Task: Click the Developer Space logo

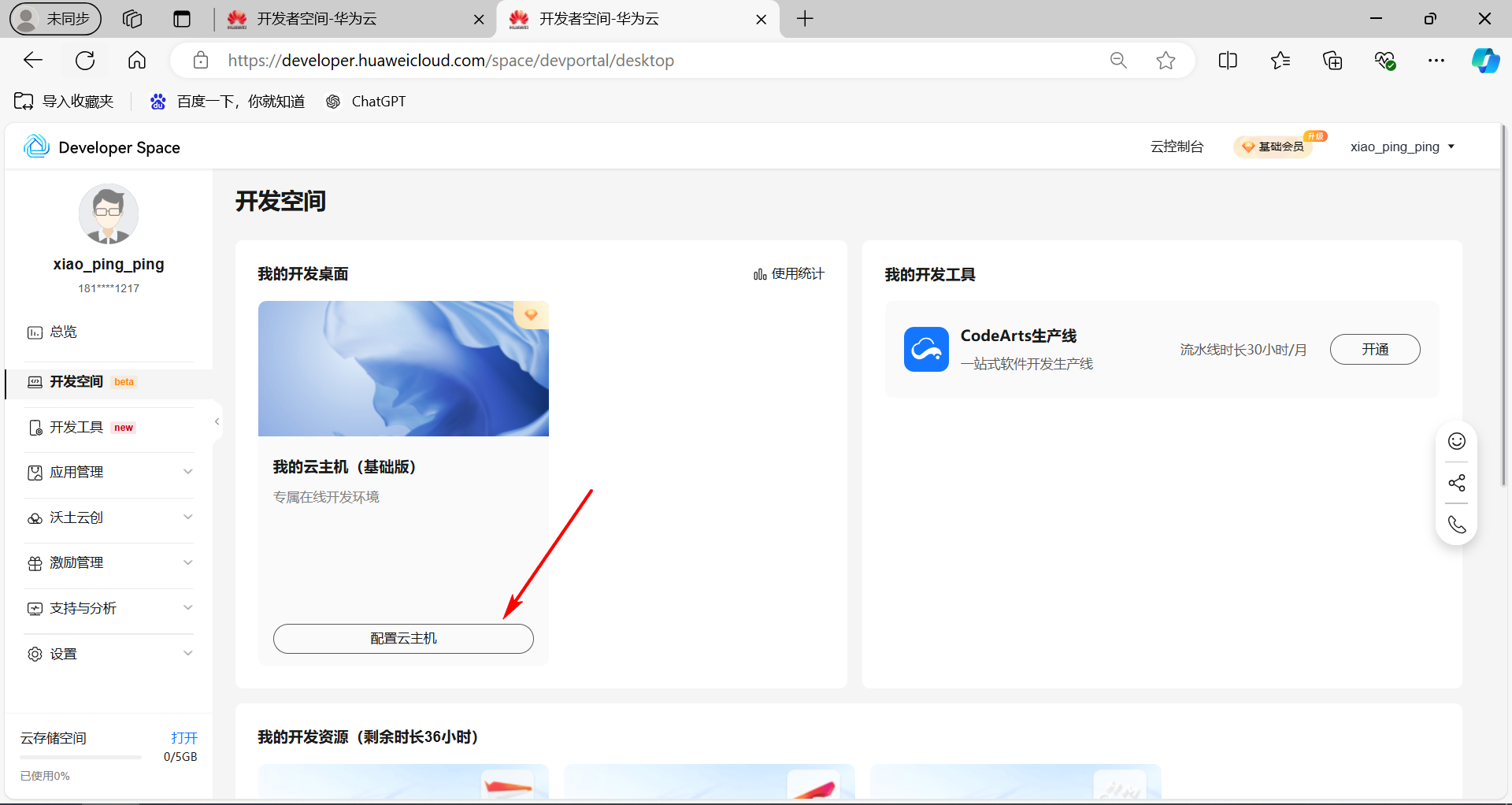Action: (35, 146)
